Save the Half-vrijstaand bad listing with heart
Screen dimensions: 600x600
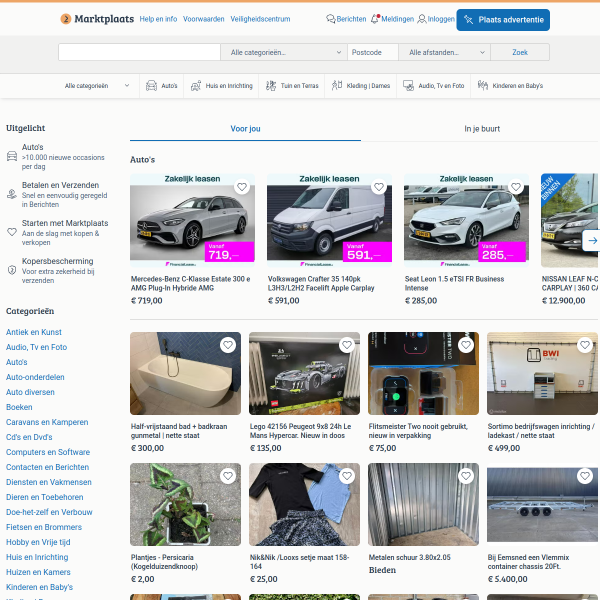[x=227, y=345]
